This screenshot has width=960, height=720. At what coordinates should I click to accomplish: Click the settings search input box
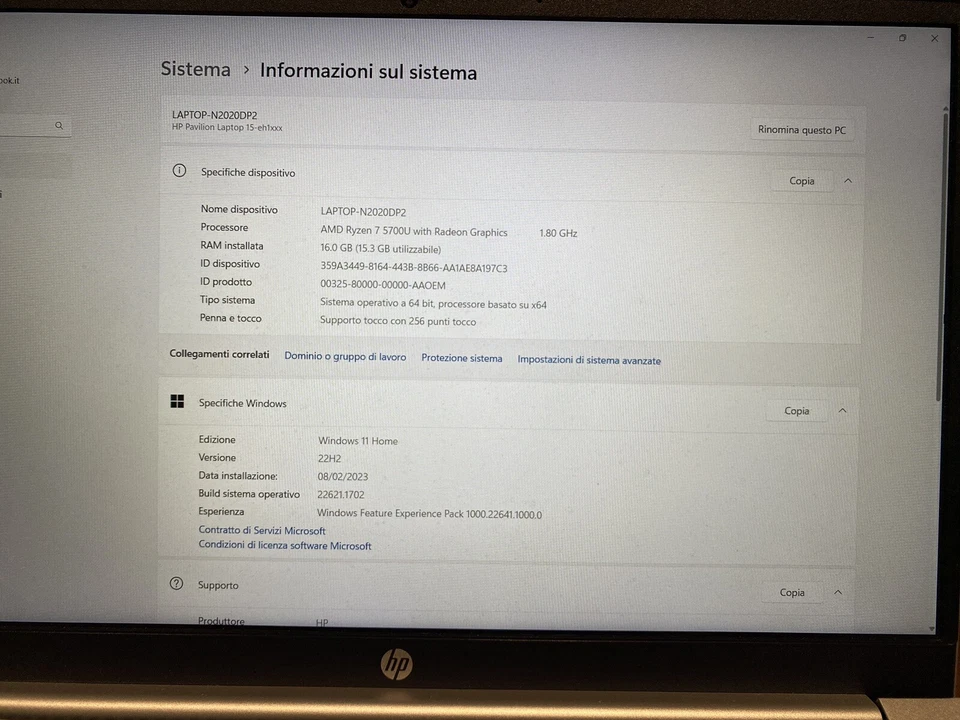coord(30,125)
